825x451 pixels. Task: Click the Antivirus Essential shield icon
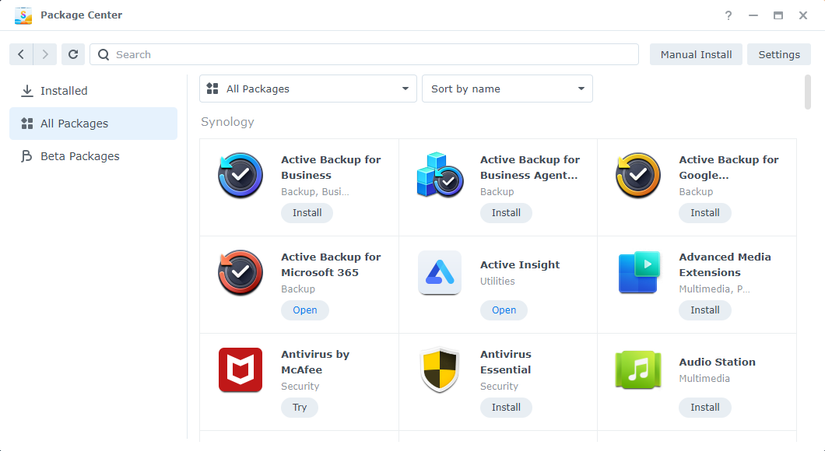point(439,370)
